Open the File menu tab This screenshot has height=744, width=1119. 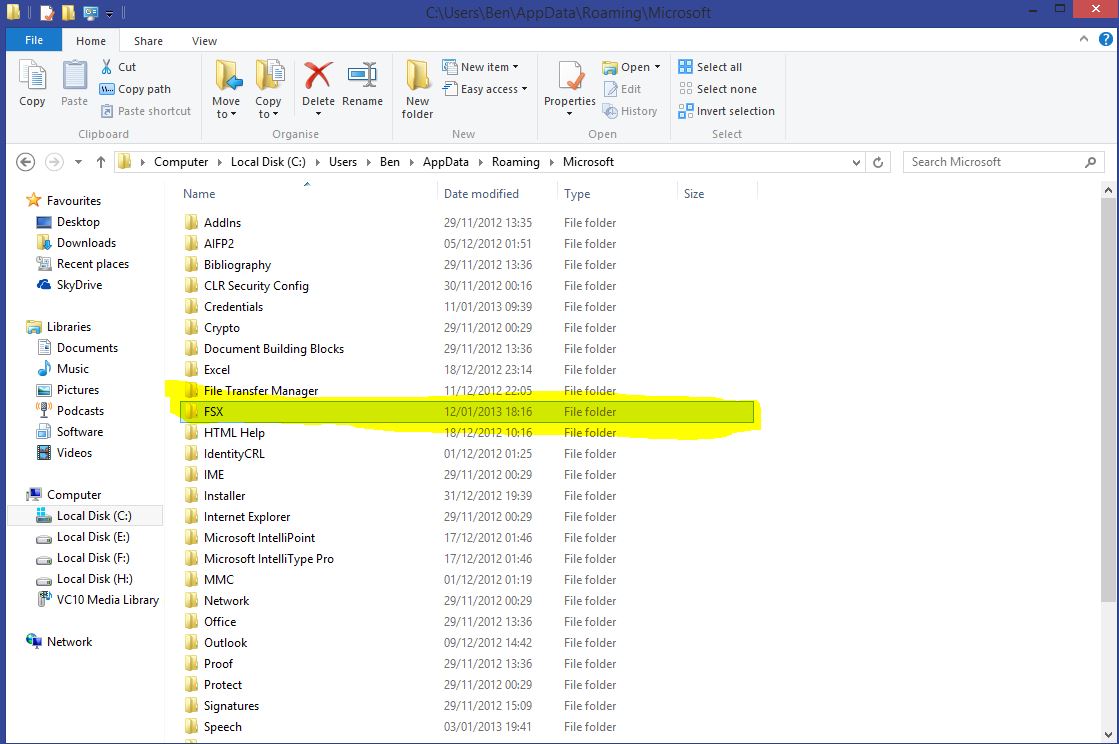[x=34, y=40]
